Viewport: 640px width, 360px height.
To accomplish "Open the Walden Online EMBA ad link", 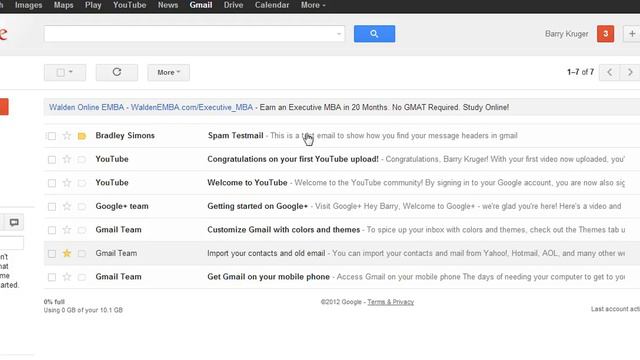I will (x=151, y=107).
